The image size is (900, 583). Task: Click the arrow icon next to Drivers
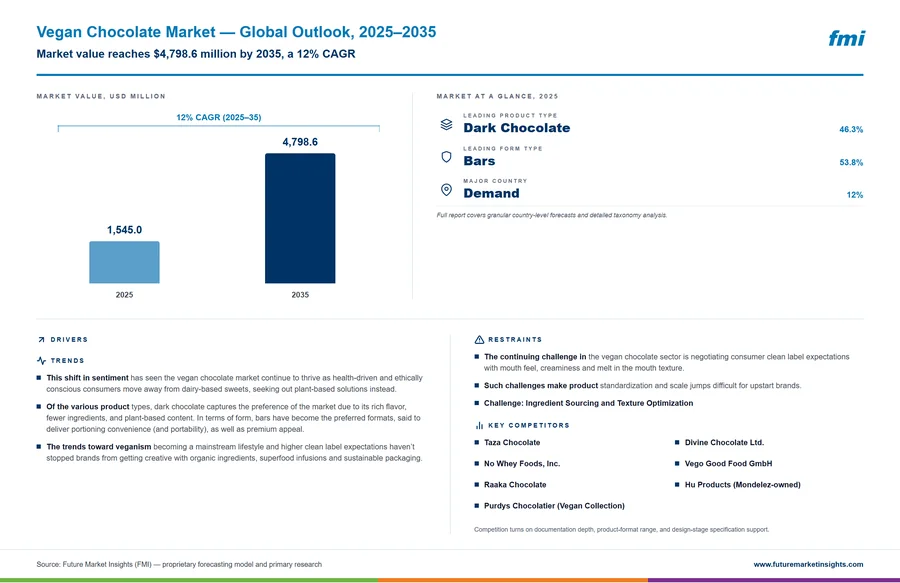(x=41, y=340)
